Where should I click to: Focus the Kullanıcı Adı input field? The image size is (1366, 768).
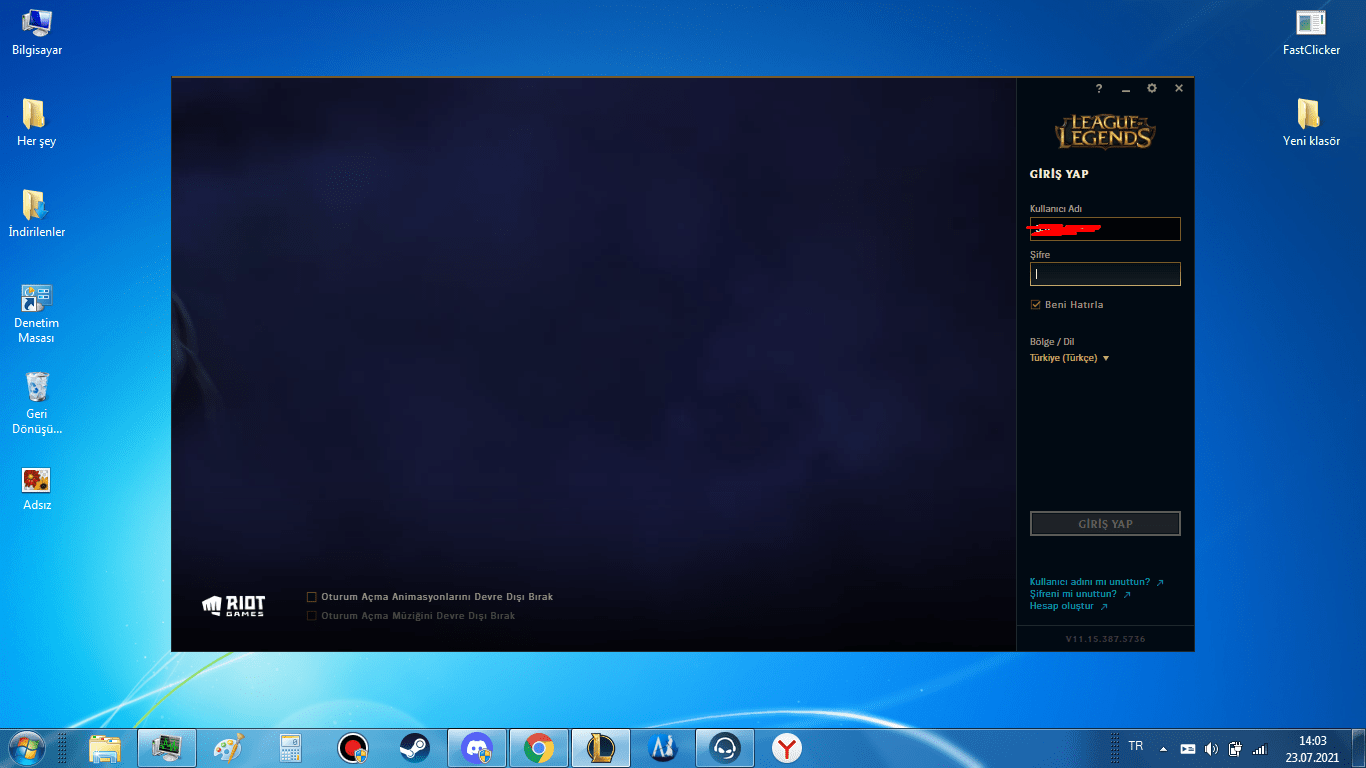(1105, 229)
